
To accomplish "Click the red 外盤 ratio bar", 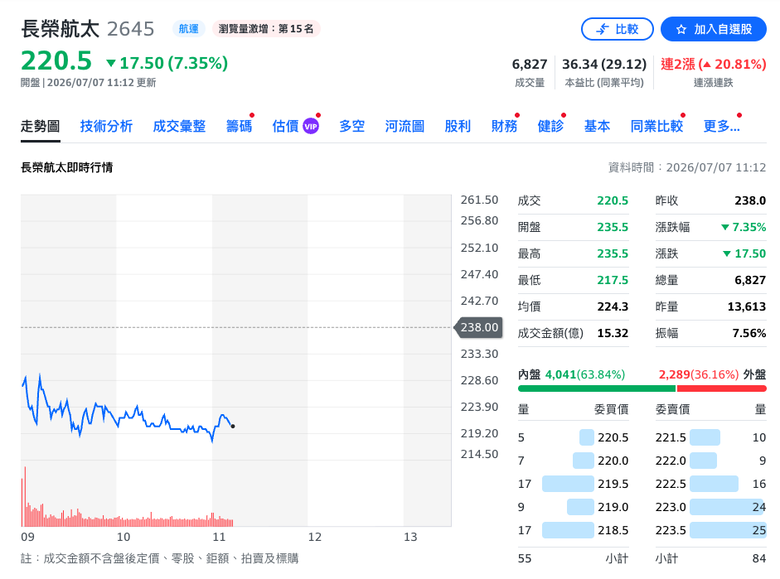I will (722, 388).
